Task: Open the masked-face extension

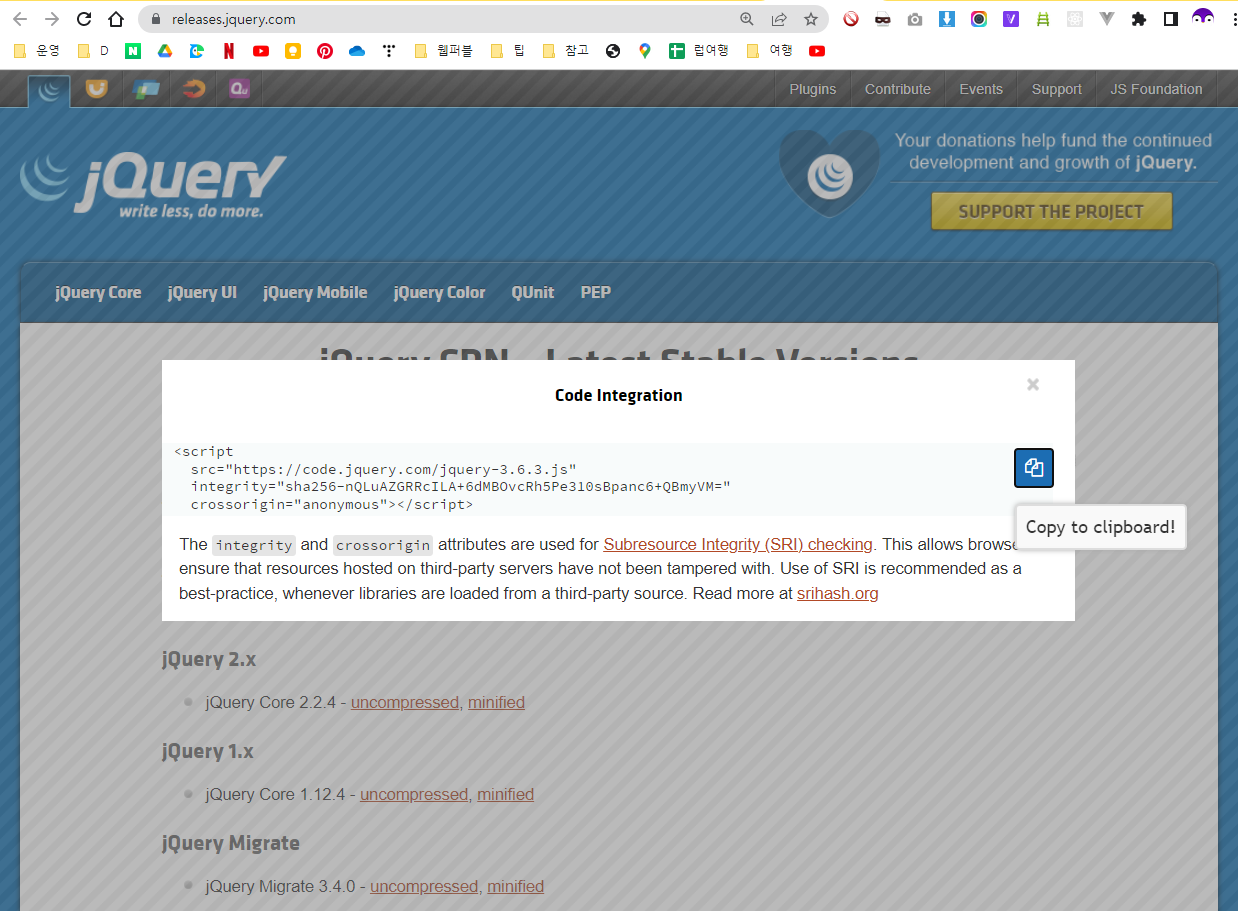Action: [x=883, y=19]
